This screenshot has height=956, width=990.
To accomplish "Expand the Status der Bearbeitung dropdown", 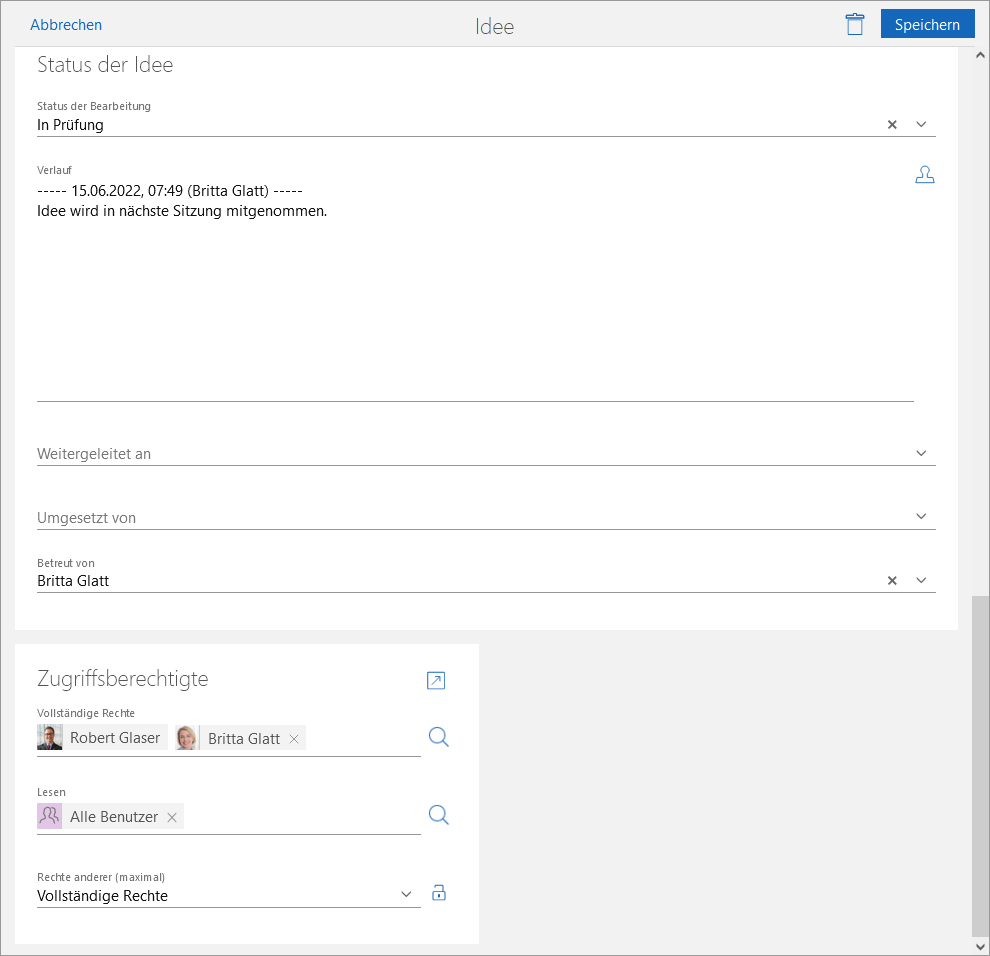I will [x=922, y=125].
